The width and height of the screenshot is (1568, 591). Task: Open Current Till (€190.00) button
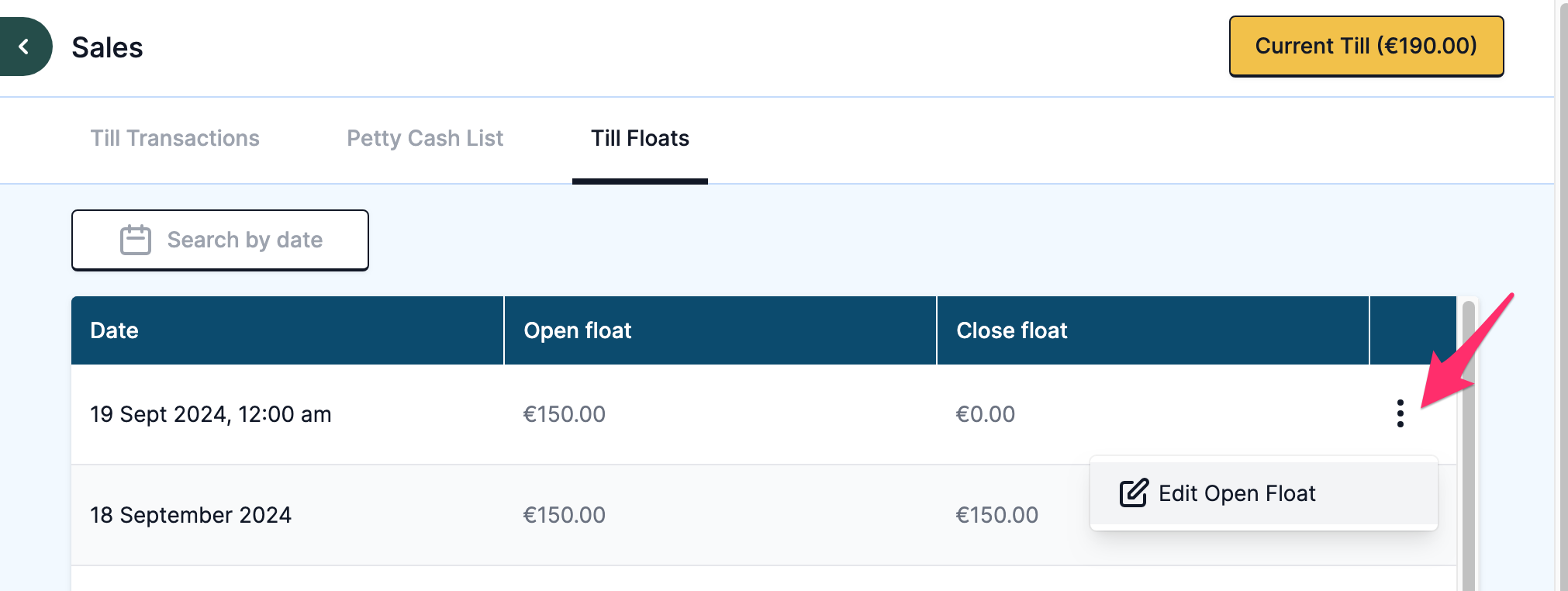[x=1366, y=46]
